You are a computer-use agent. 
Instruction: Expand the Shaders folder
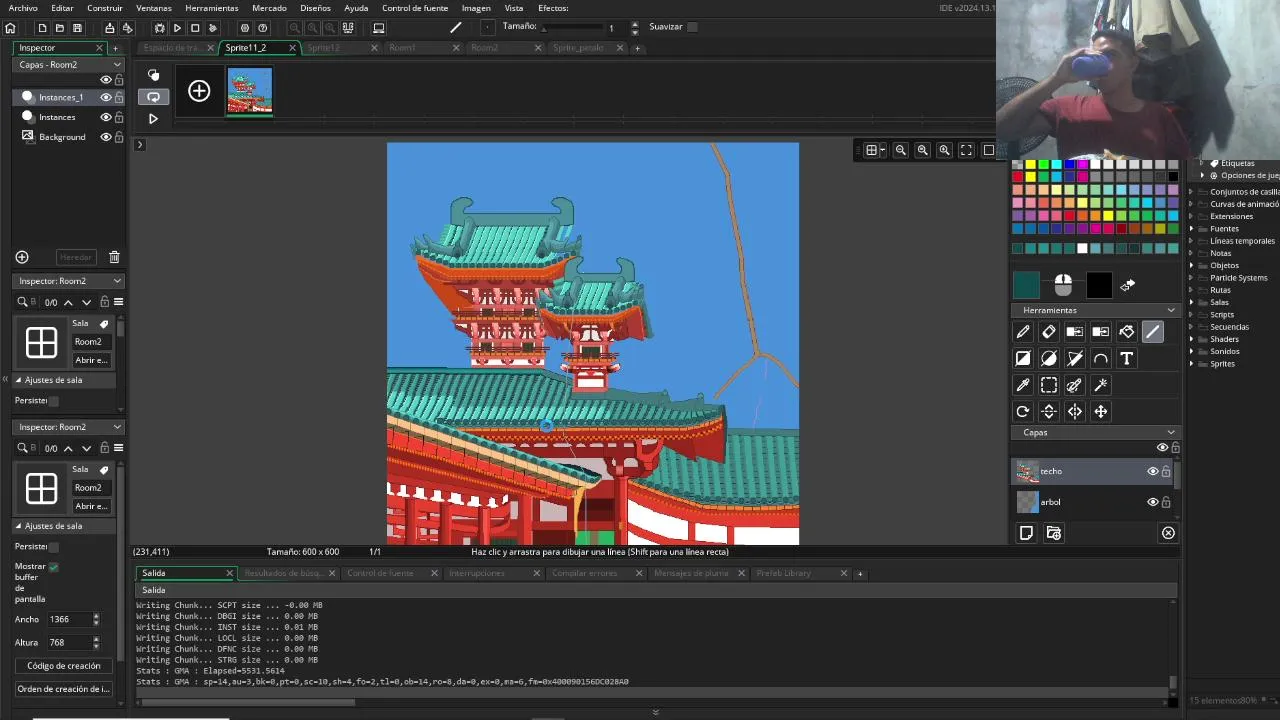pos(1192,339)
